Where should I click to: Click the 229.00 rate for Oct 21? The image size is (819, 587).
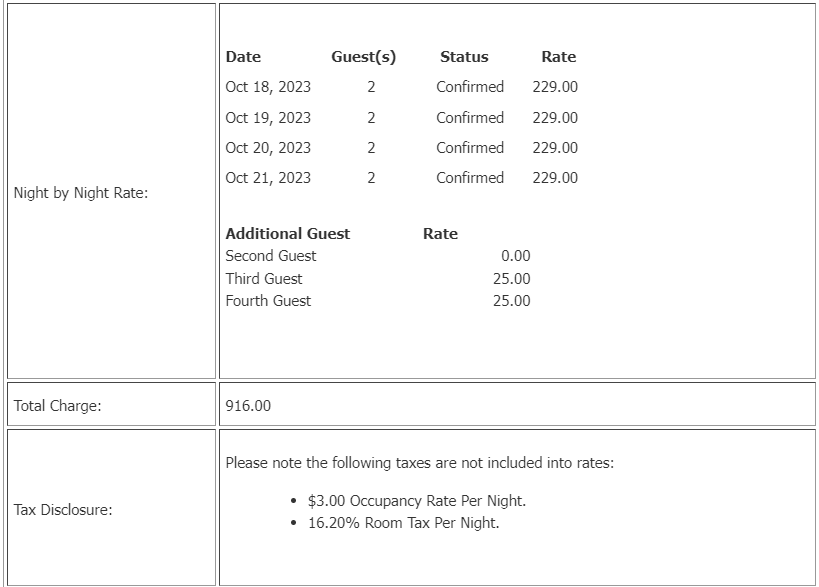555,177
